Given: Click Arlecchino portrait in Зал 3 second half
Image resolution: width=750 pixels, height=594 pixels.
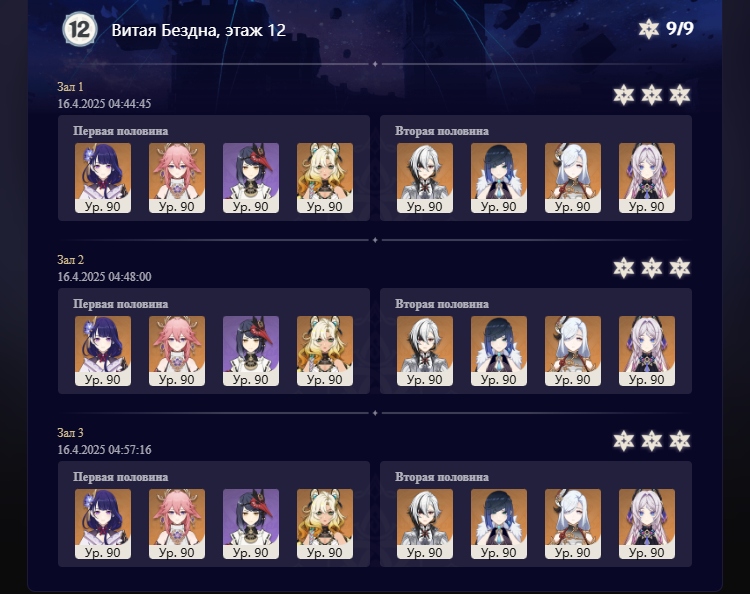Looking at the screenshot, I should coord(425,524).
